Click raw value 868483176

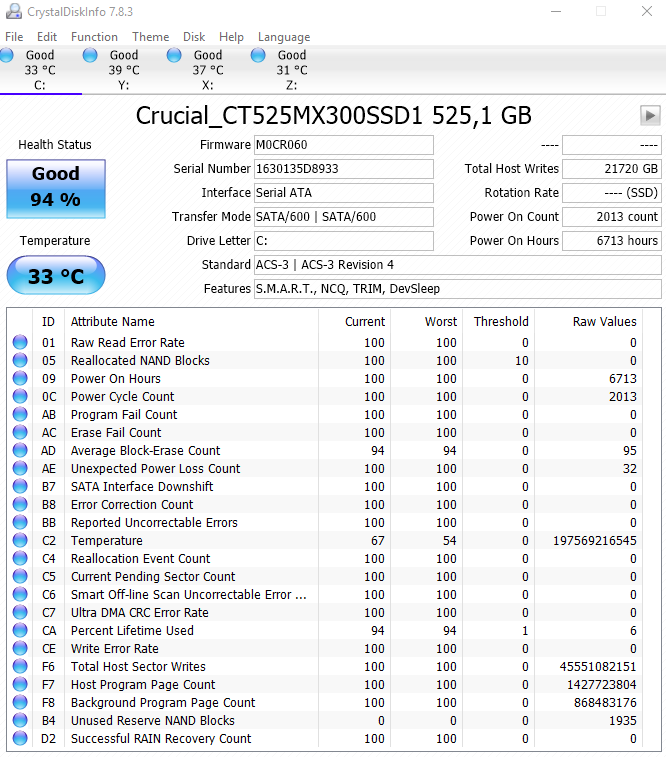pyautogui.click(x=605, y=702)
